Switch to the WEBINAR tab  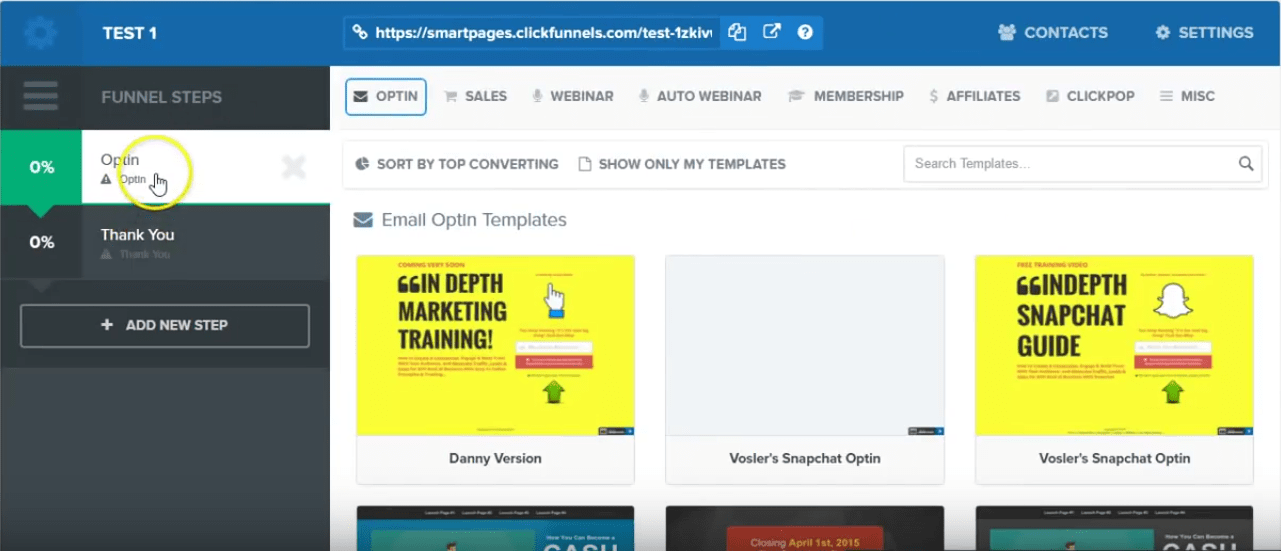click(x=572, y=97)
